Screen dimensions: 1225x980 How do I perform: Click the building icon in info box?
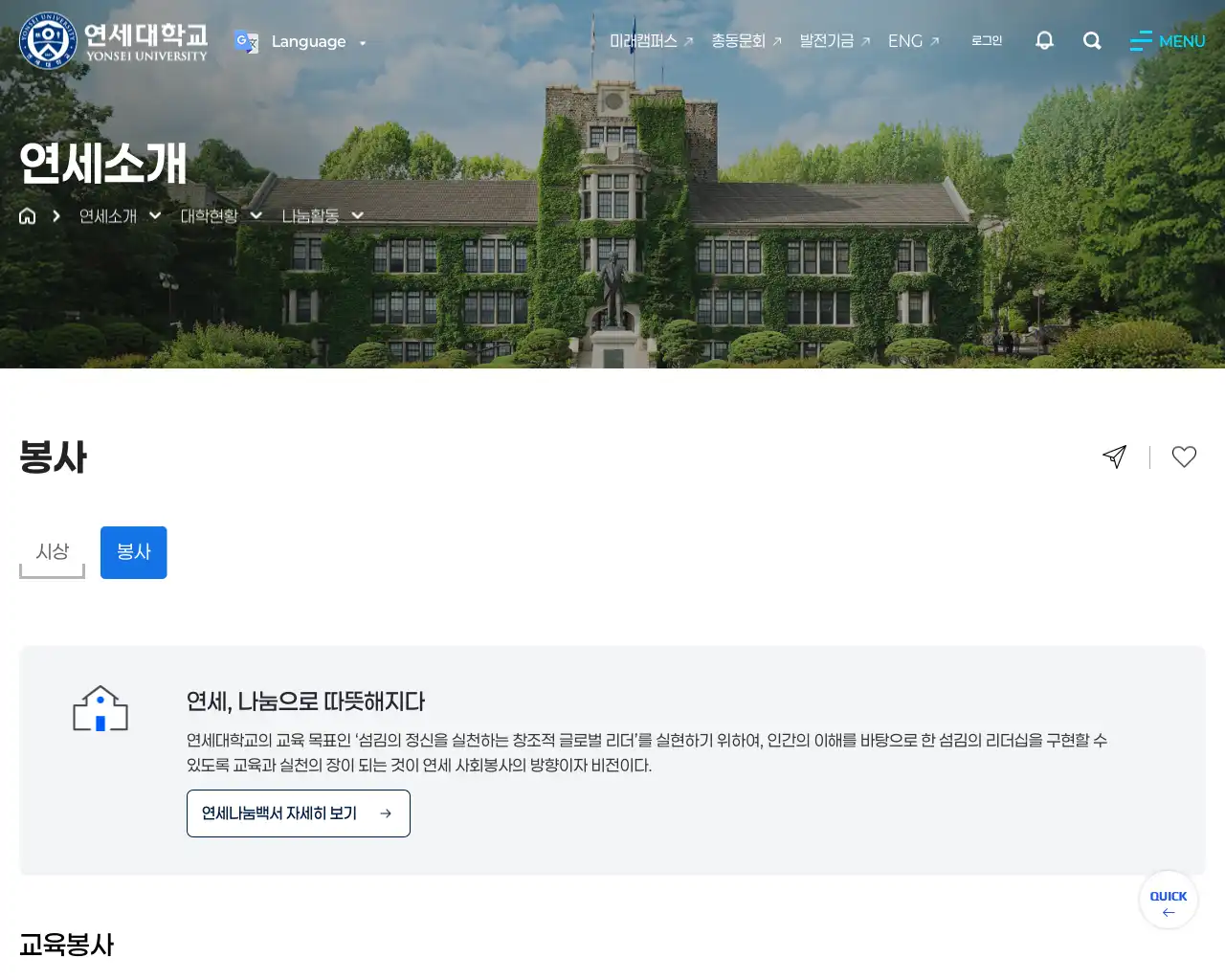tap(100, 708)
